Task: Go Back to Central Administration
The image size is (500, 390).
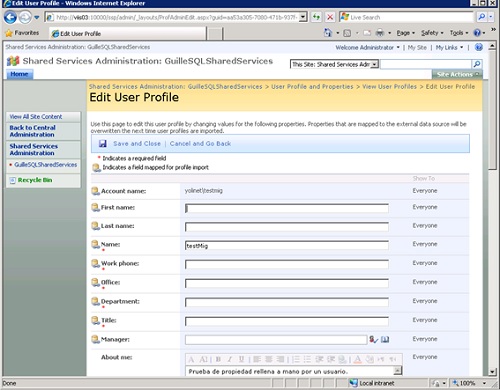Action: [32, 131]
